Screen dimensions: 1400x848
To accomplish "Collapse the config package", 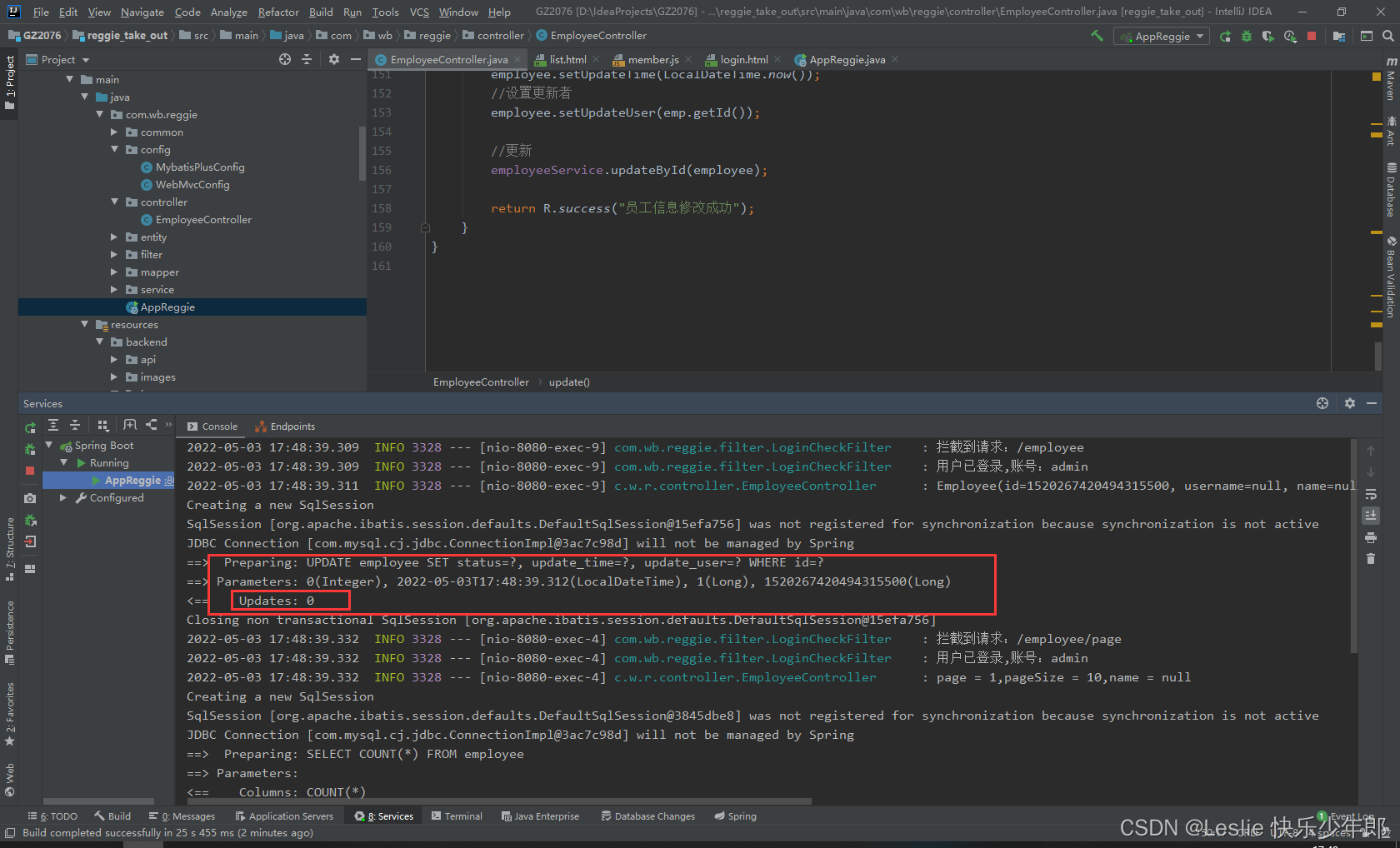I will pyautogui.click(x=115, y=149).
